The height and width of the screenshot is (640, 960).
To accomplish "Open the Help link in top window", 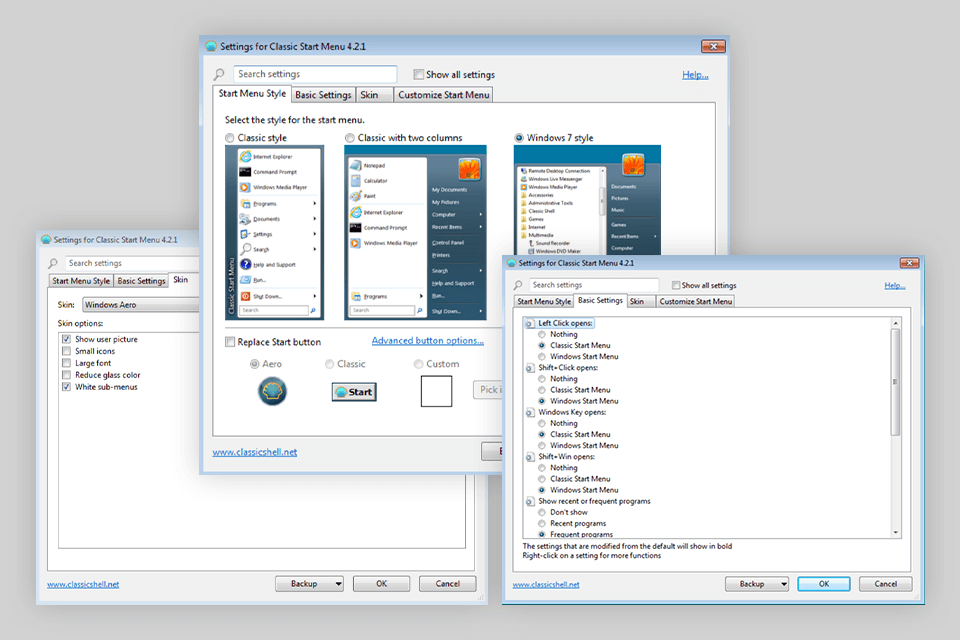I will pyautogui.click(x=696, y=75).
